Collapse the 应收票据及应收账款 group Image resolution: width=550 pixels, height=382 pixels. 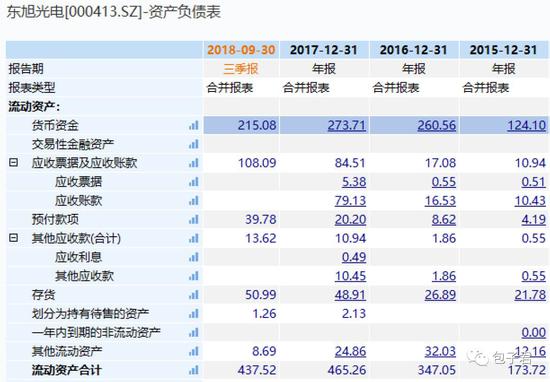13,162
